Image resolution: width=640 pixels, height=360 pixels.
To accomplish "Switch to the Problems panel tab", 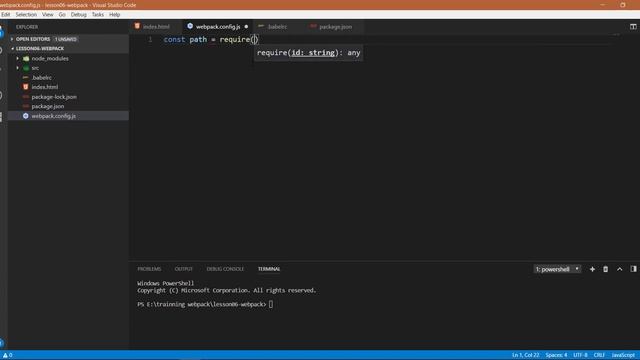I will [x=149, y=269].
